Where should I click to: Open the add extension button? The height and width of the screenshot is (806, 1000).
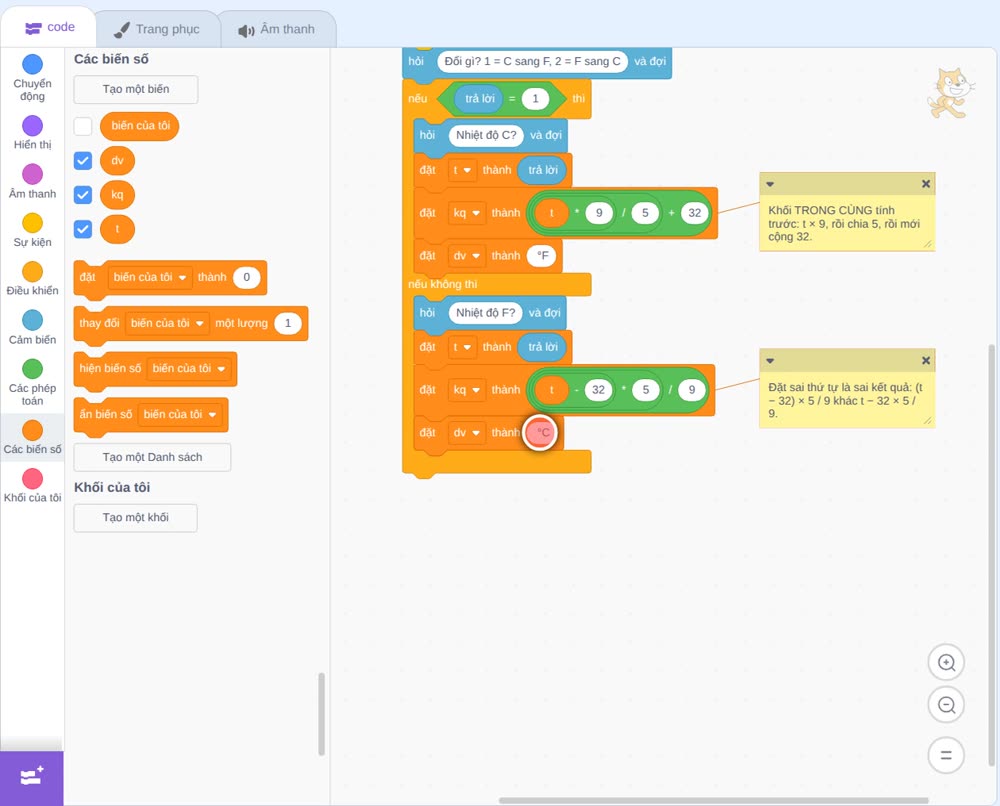(32, 778)
